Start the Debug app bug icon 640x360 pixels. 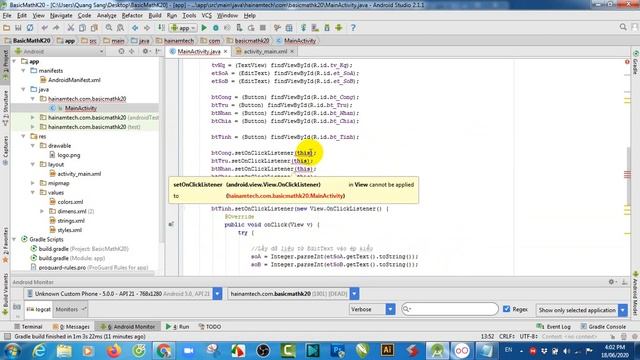point(216,28)
